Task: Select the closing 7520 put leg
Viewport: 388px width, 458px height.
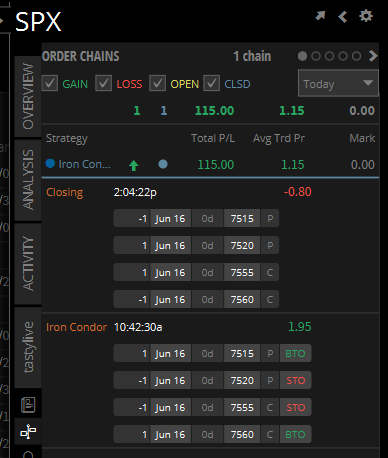Action: [x=196, y=245]
